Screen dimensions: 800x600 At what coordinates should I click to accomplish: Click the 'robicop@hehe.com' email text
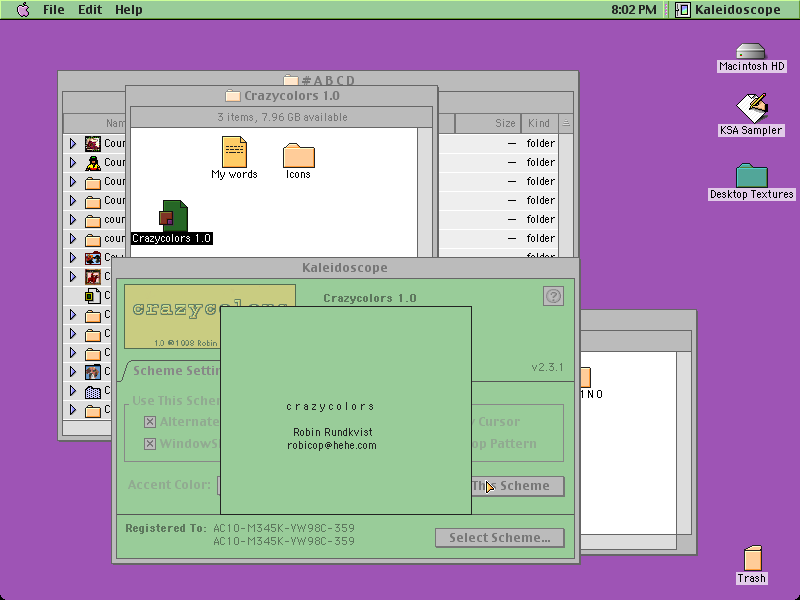tap(332, 445)
